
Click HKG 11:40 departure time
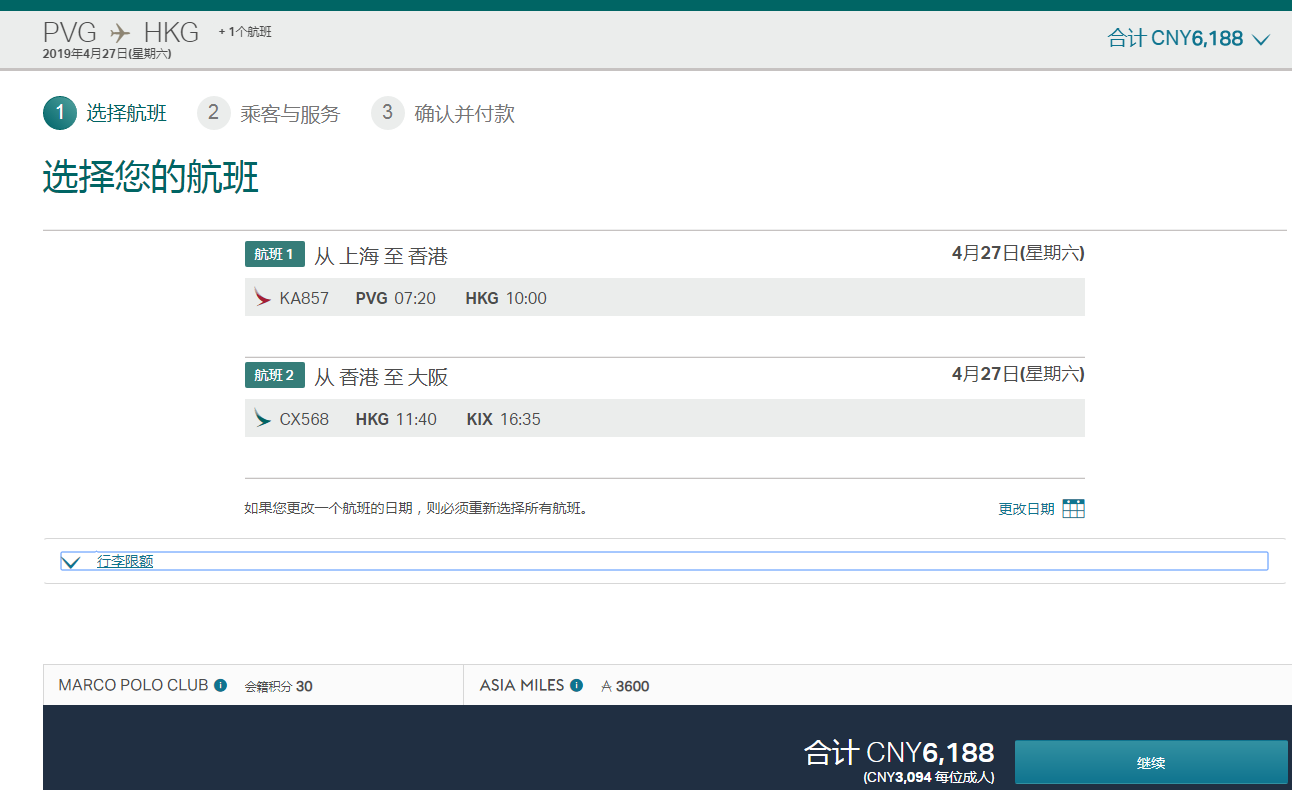coord(396,419)
